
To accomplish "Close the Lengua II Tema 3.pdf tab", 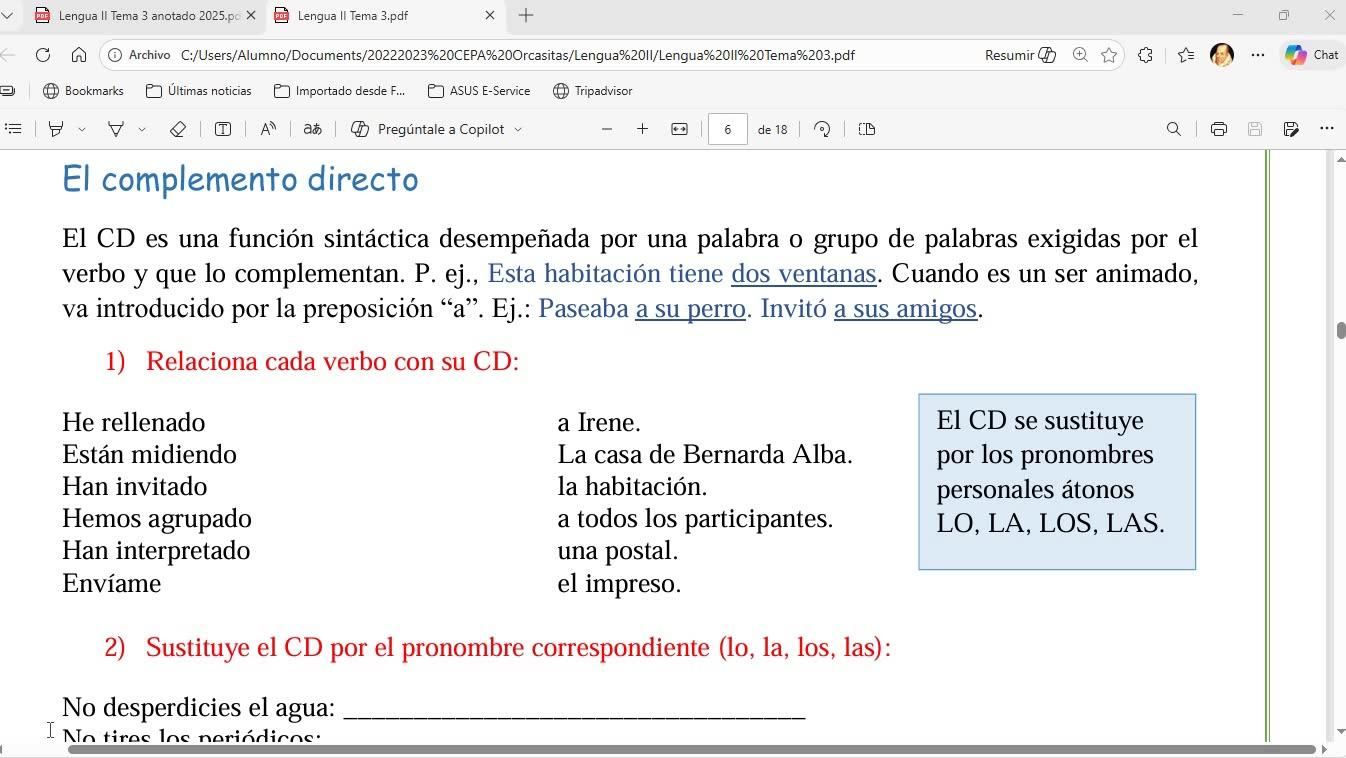I will click(x=489, y=15).
